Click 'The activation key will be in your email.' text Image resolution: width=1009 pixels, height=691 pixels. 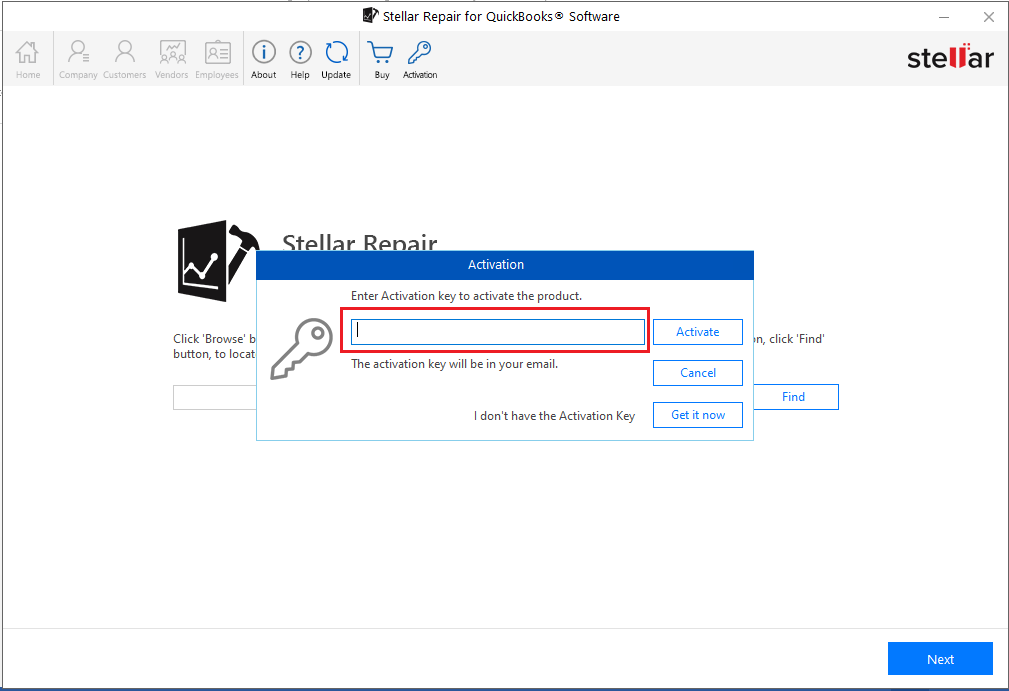454,364
